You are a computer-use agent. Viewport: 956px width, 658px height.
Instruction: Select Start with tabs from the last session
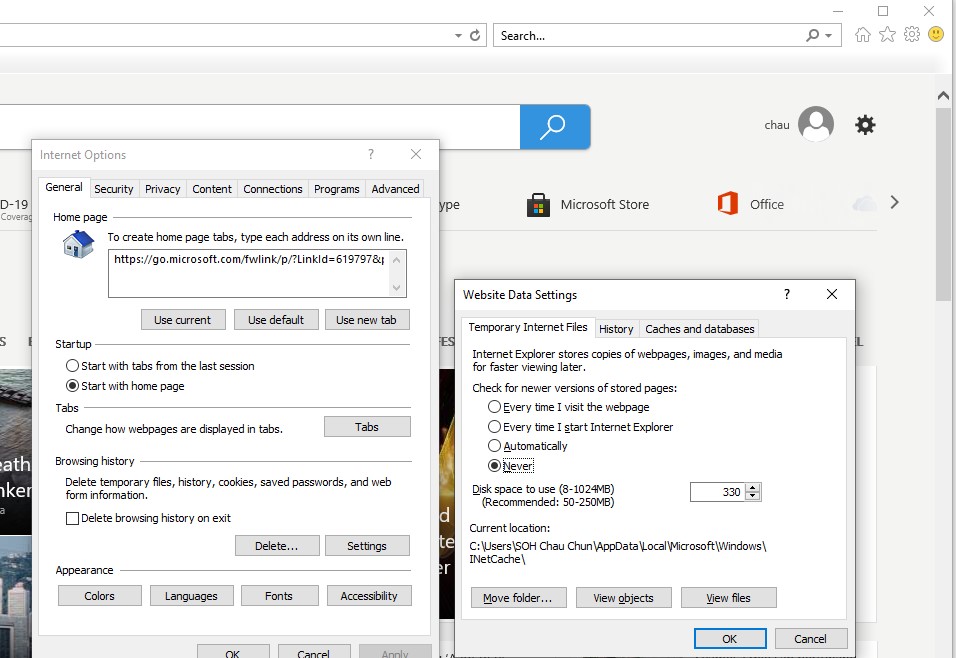click(73, 366)
